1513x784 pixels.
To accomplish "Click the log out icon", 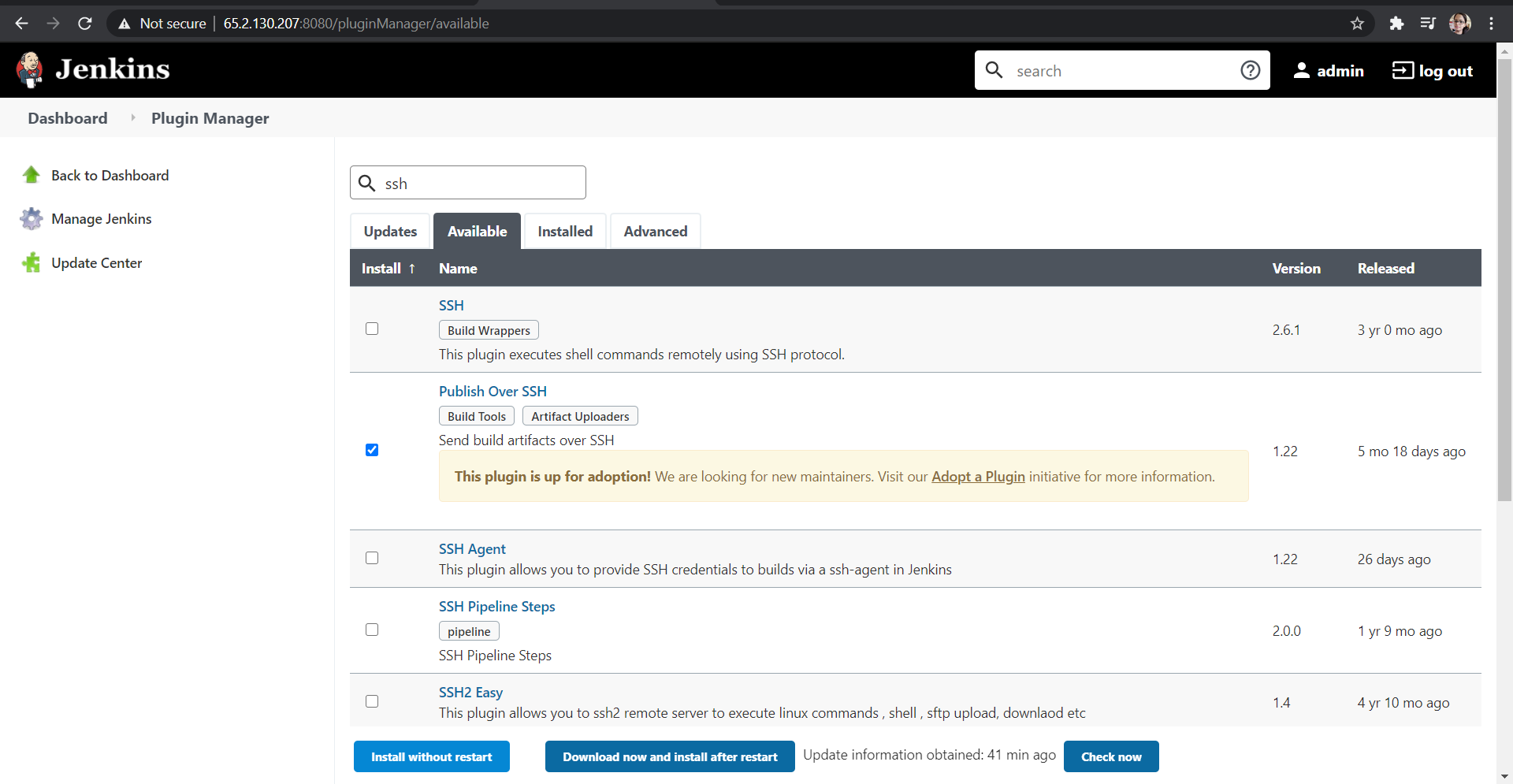I will click(x=1403, y=70).
